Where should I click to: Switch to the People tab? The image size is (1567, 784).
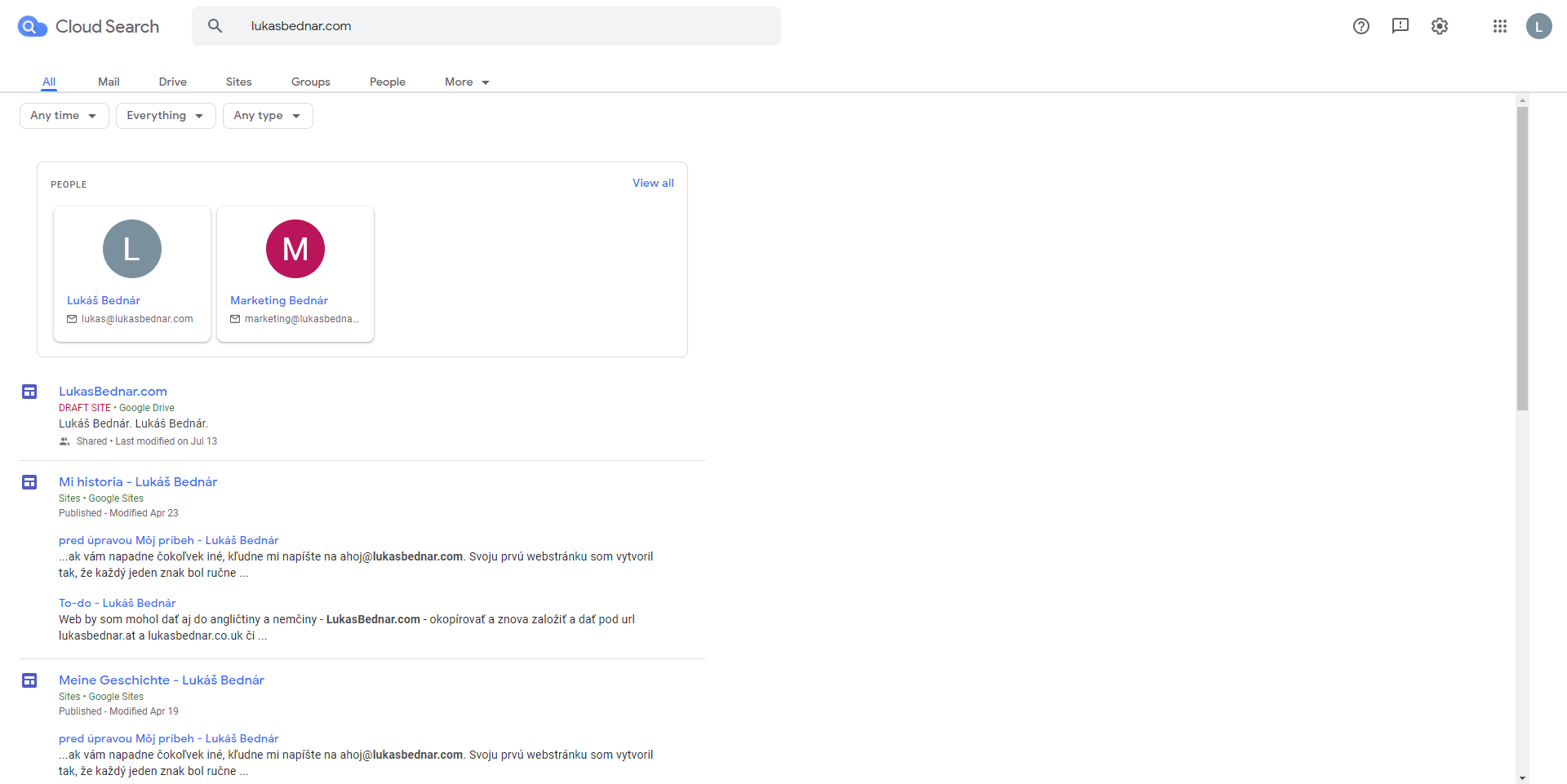[388, 82]
